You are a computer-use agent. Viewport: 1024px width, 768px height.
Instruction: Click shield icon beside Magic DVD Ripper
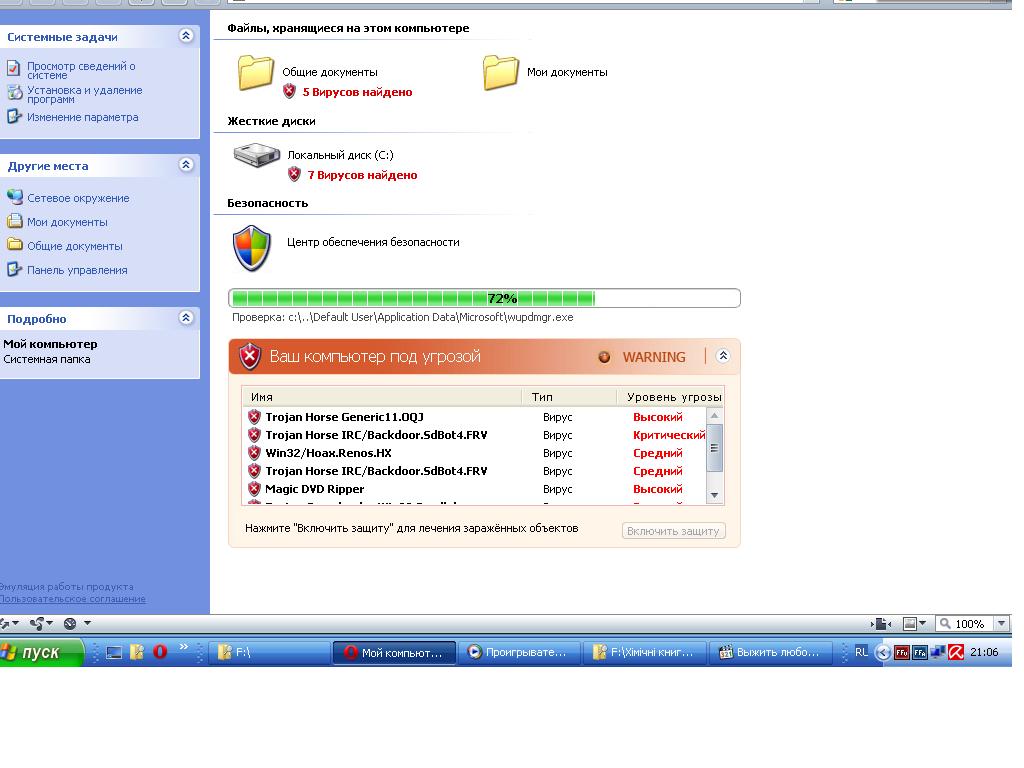tap(254, 489)
